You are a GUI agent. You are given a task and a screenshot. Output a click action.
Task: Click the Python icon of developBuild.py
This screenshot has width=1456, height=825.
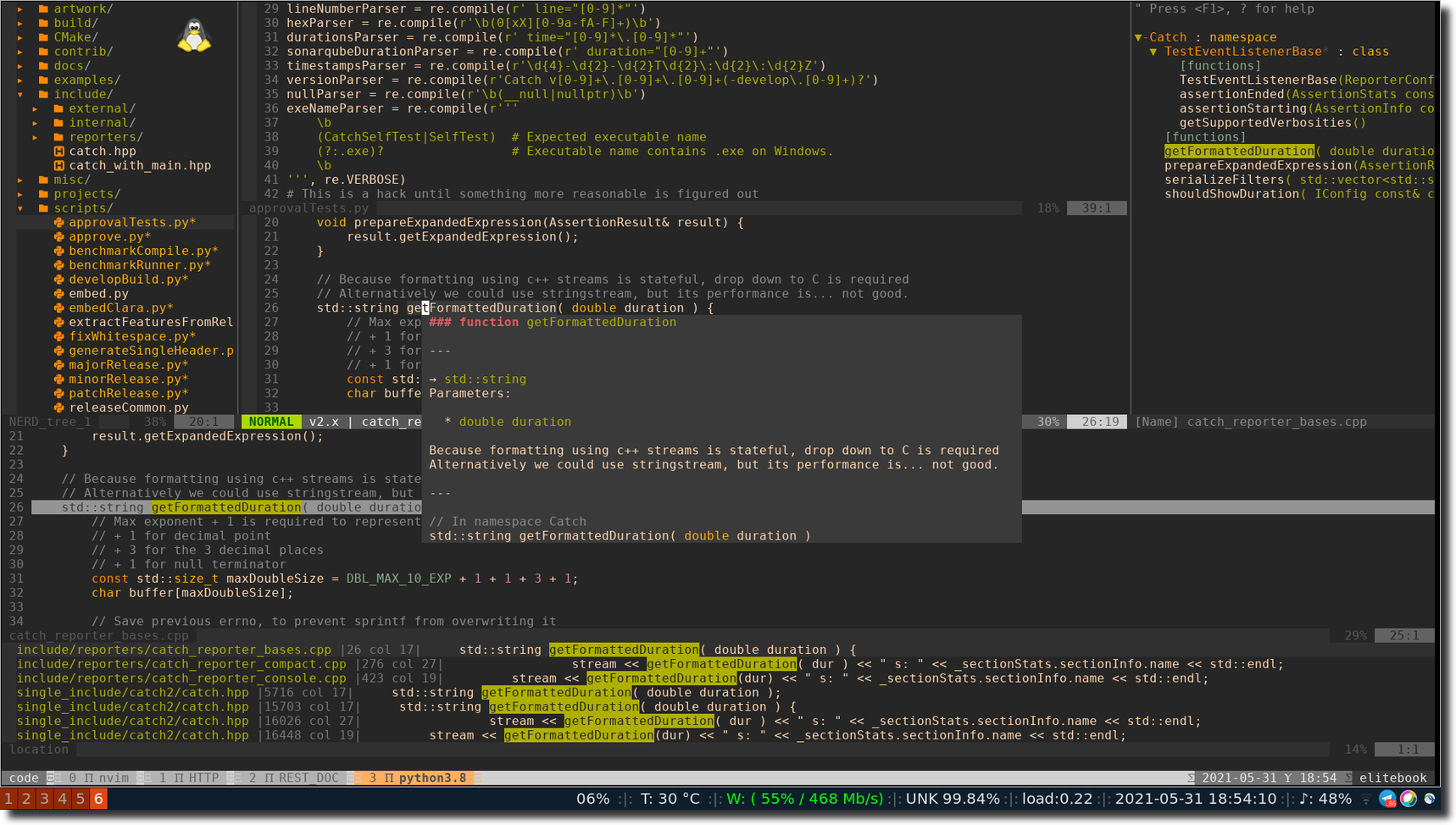[x=58, y=279]
